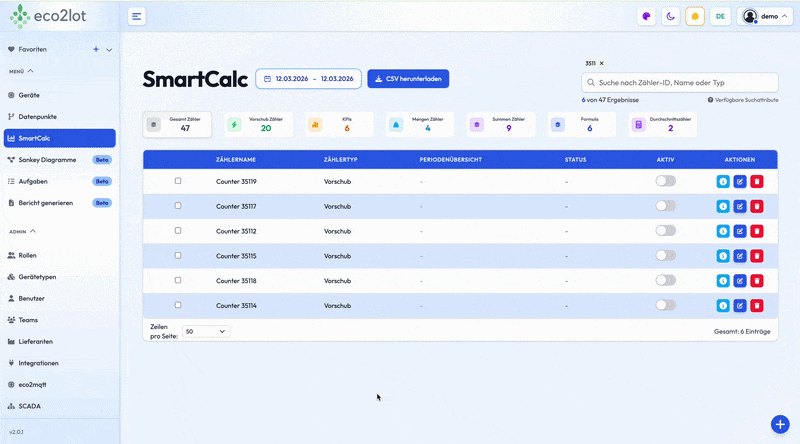This screenshot has height=444, width=800.
Task: Edit Counter 35119
Action: [x=740, y=181]
